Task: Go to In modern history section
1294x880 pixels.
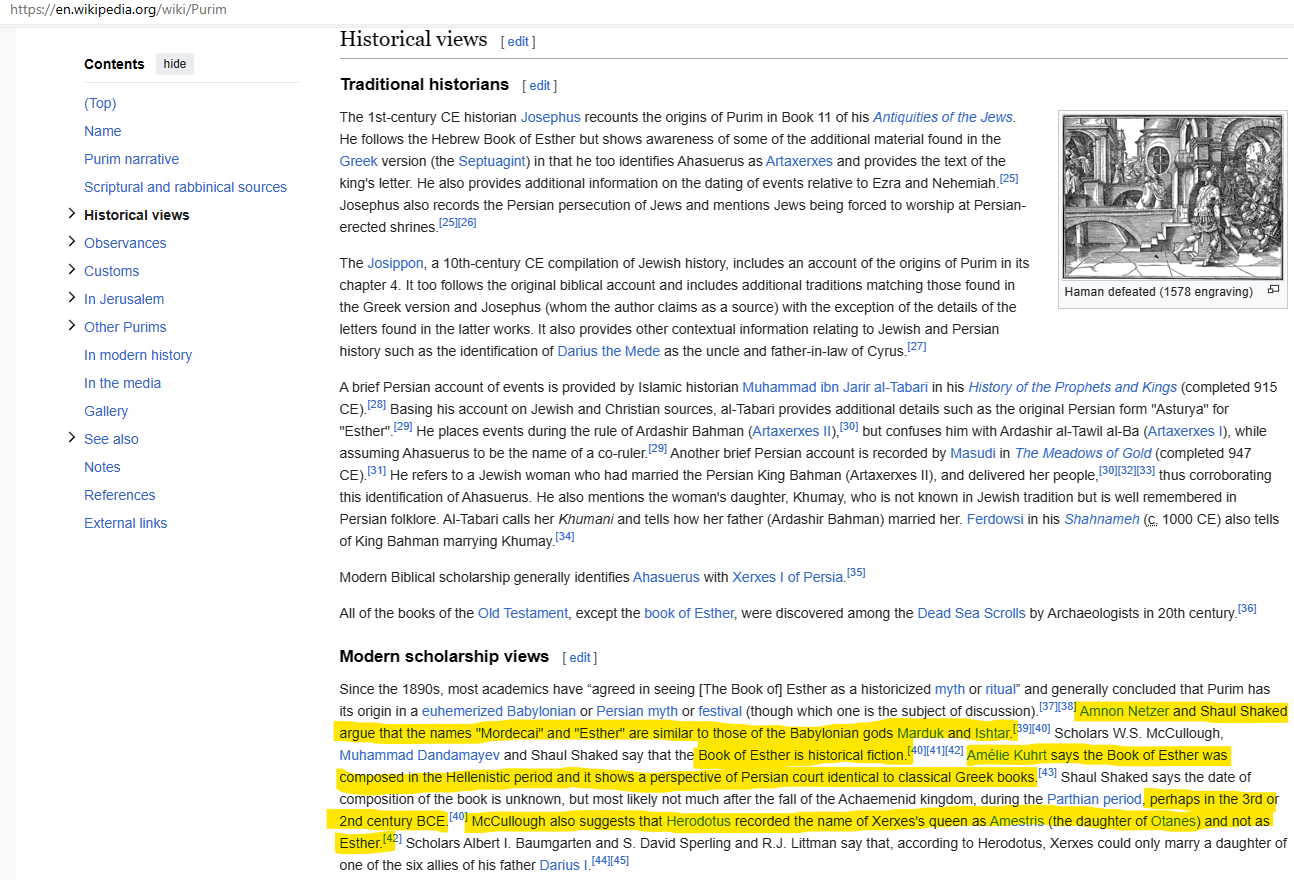Action: coord(138,355)
